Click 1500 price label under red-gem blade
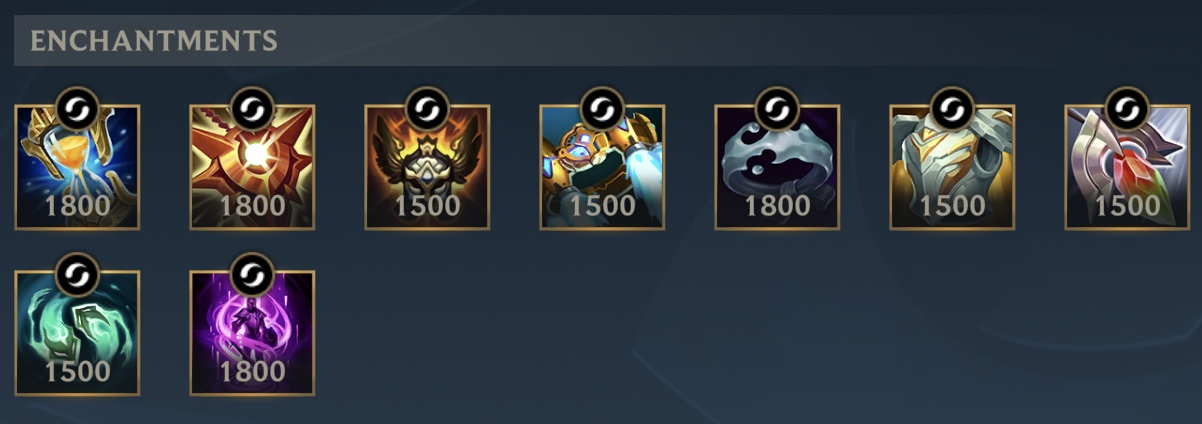Viewport: 1202px width, 424px height. [x=1127, y=206]
